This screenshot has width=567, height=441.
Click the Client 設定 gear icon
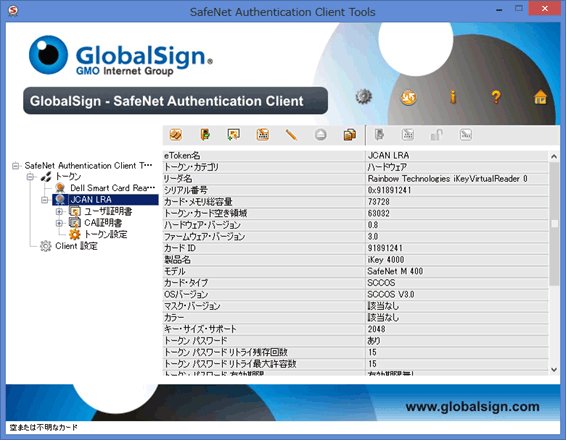tap(46, 246)
